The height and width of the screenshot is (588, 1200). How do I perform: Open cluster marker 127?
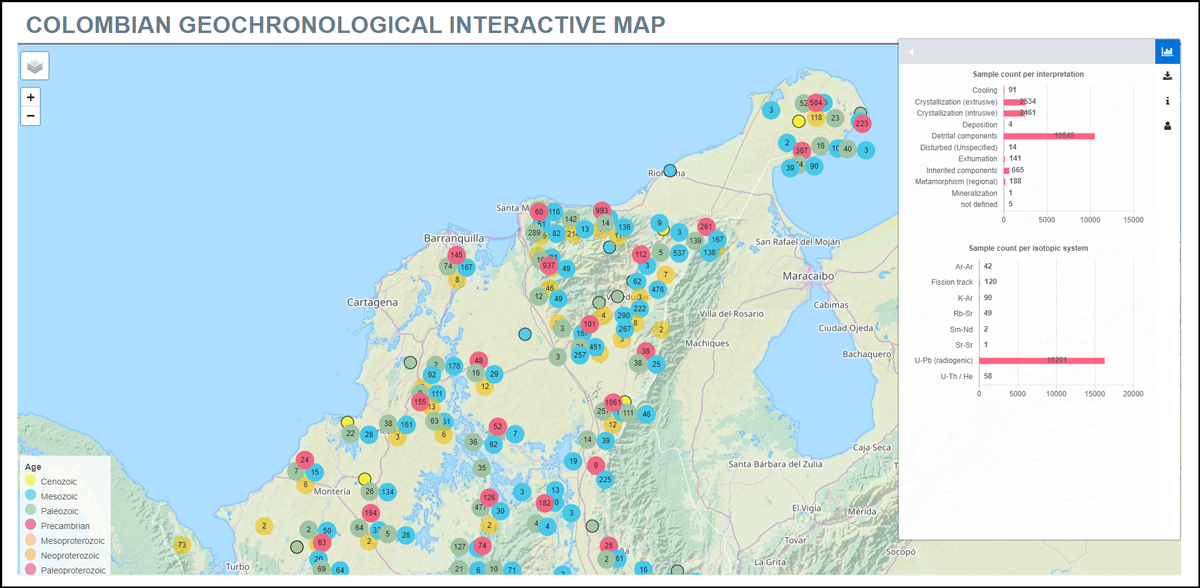tap(459, 546)
